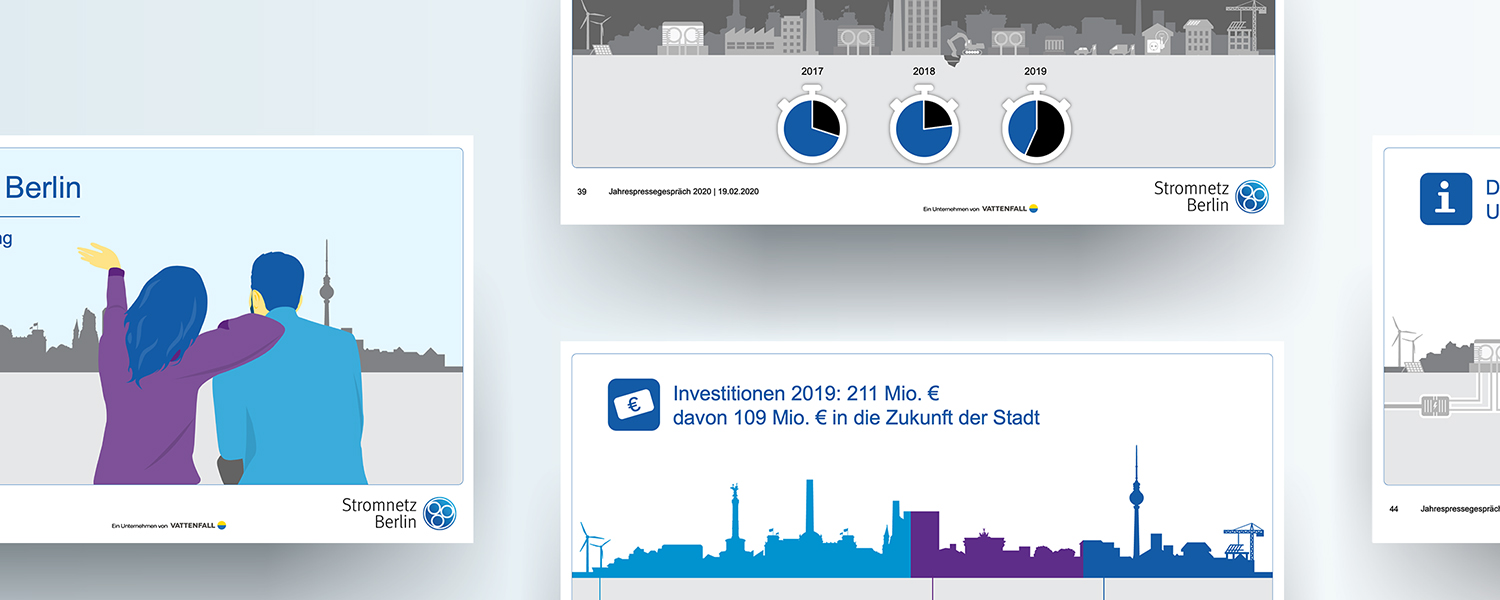Click the 'Berlin' title on left slide
The height and width of the screenshot is (600, 1500).
click(x=43, y=188)
